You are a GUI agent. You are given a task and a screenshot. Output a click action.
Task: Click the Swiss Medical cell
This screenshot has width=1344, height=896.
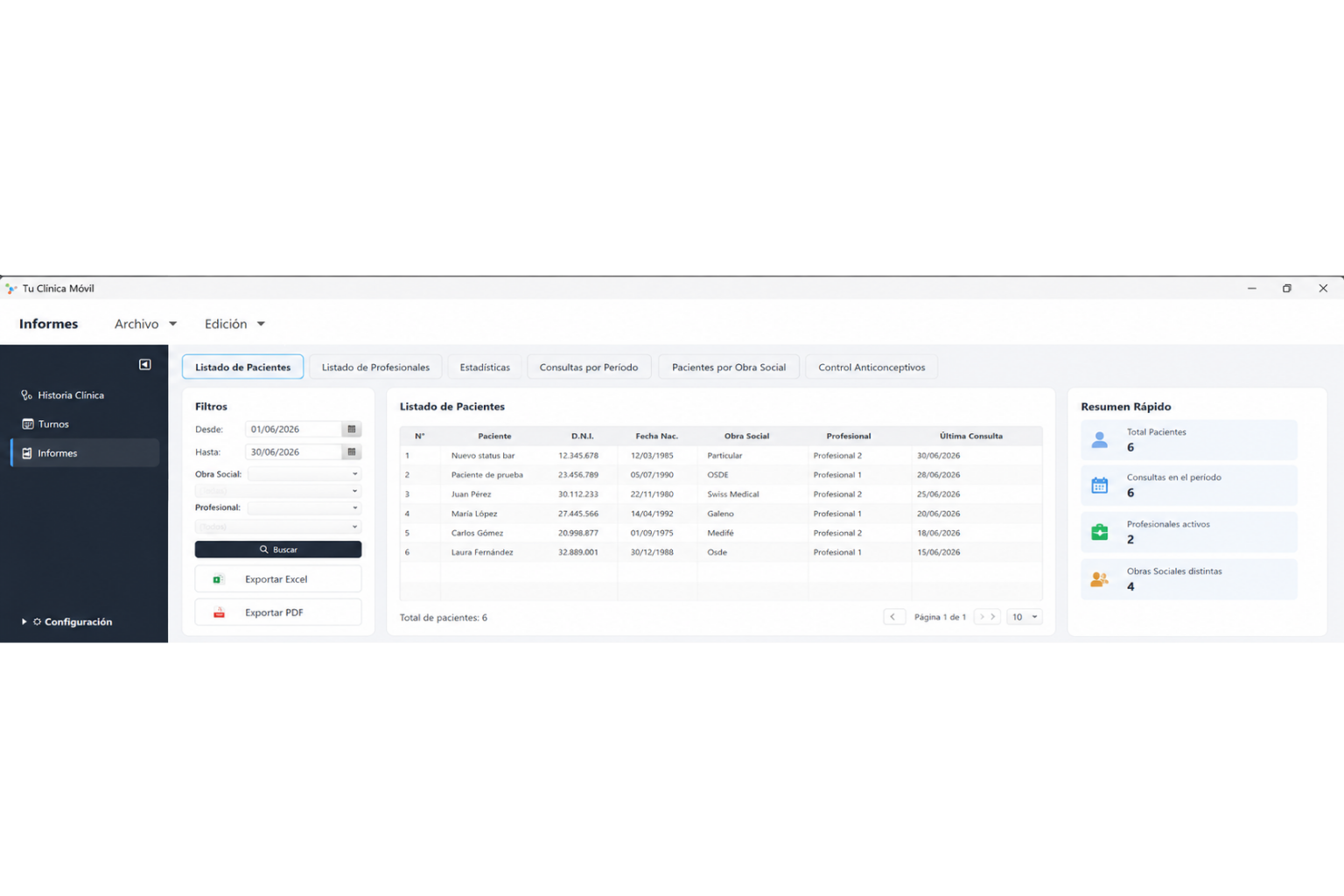coord(733,493)
